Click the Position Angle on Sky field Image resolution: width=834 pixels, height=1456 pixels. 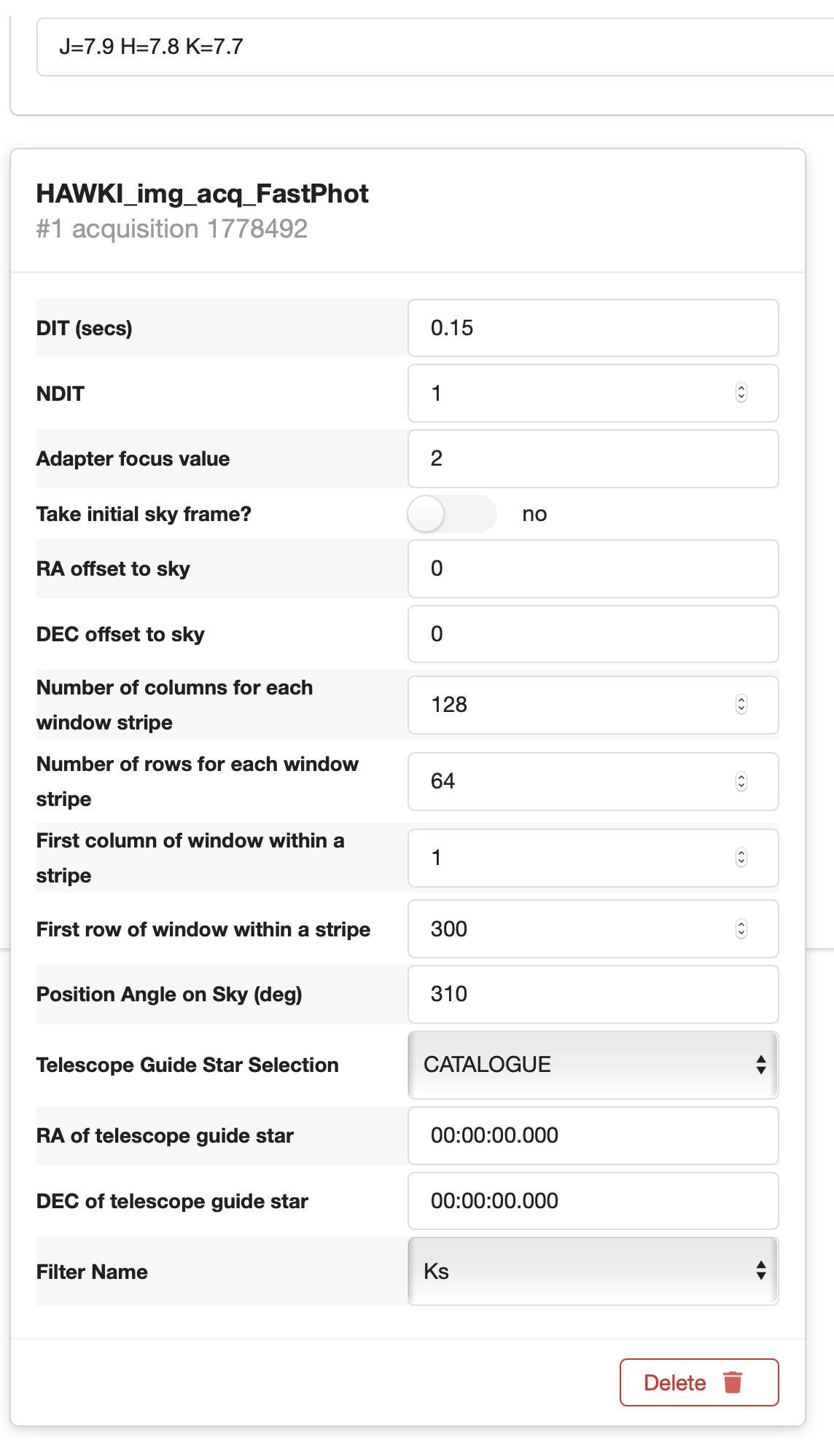(593, 994)
